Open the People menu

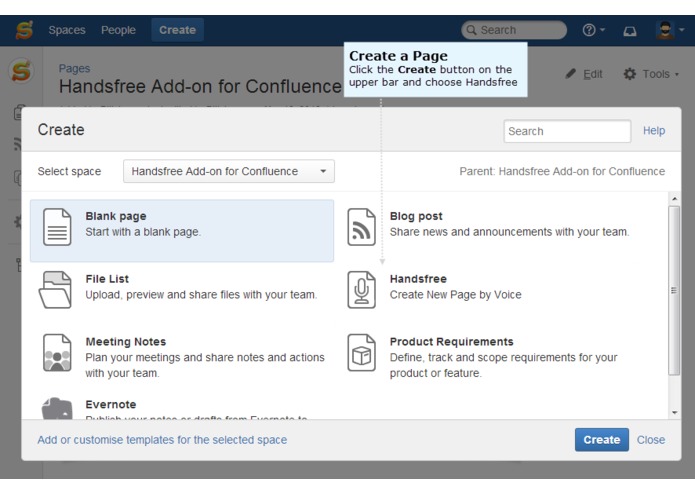[118, 30]
